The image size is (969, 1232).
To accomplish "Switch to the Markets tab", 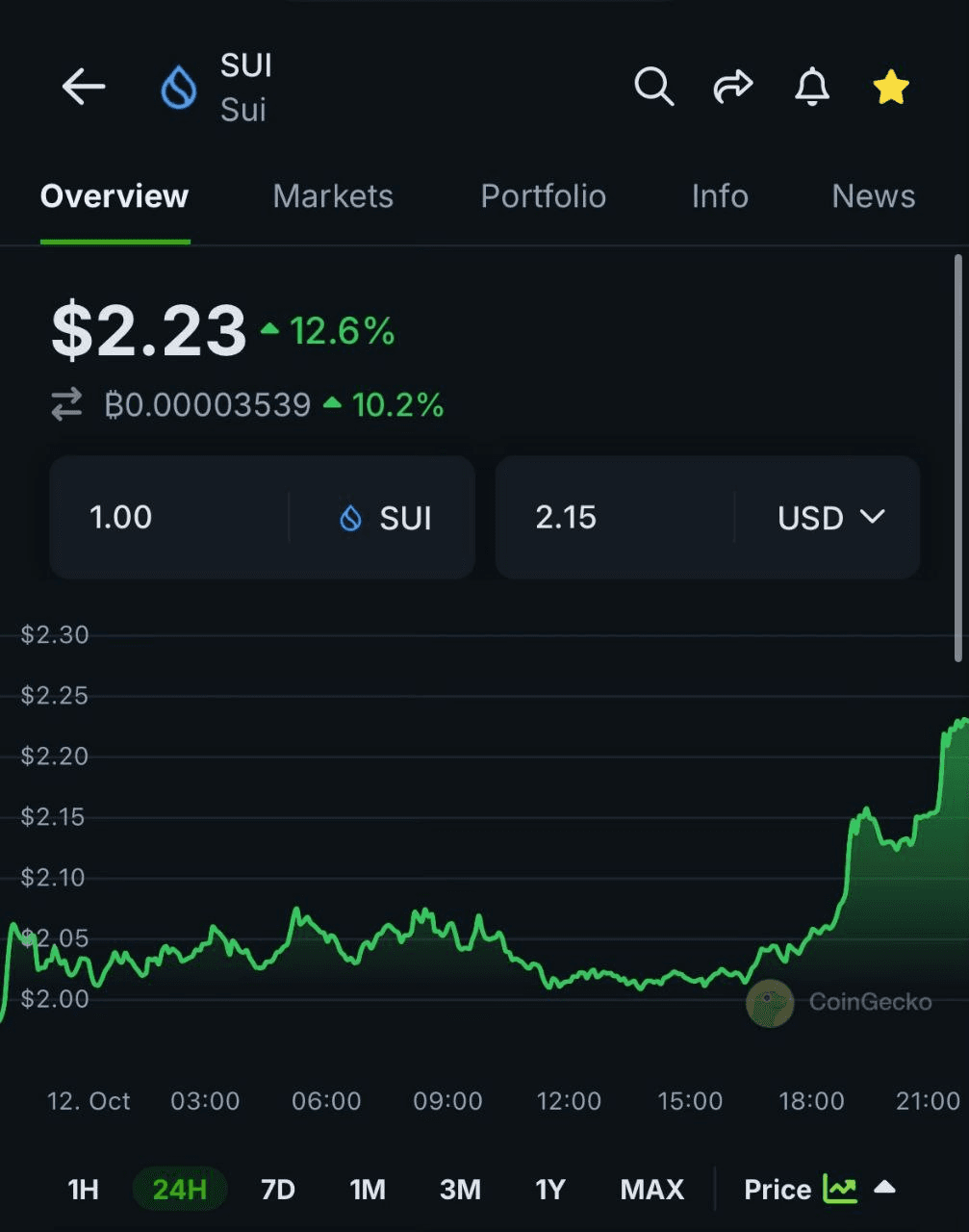I will pos(333,196).
